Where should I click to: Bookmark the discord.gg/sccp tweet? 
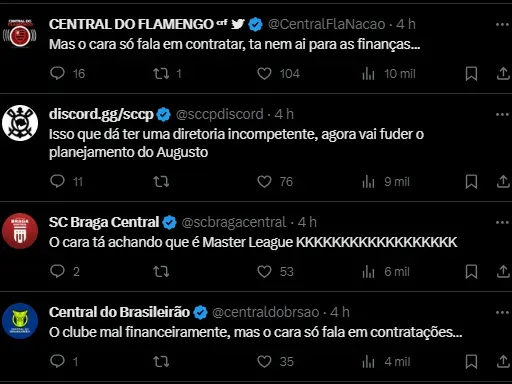[x=471, y=182]
